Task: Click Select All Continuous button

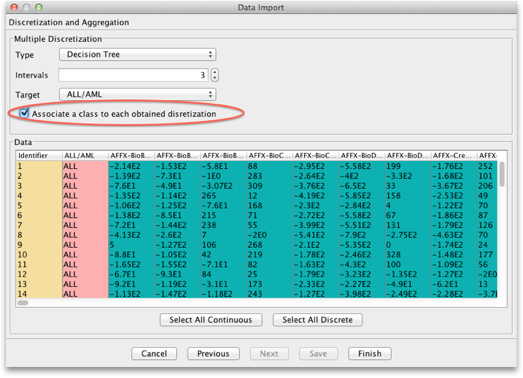Action: click(211, 320)
